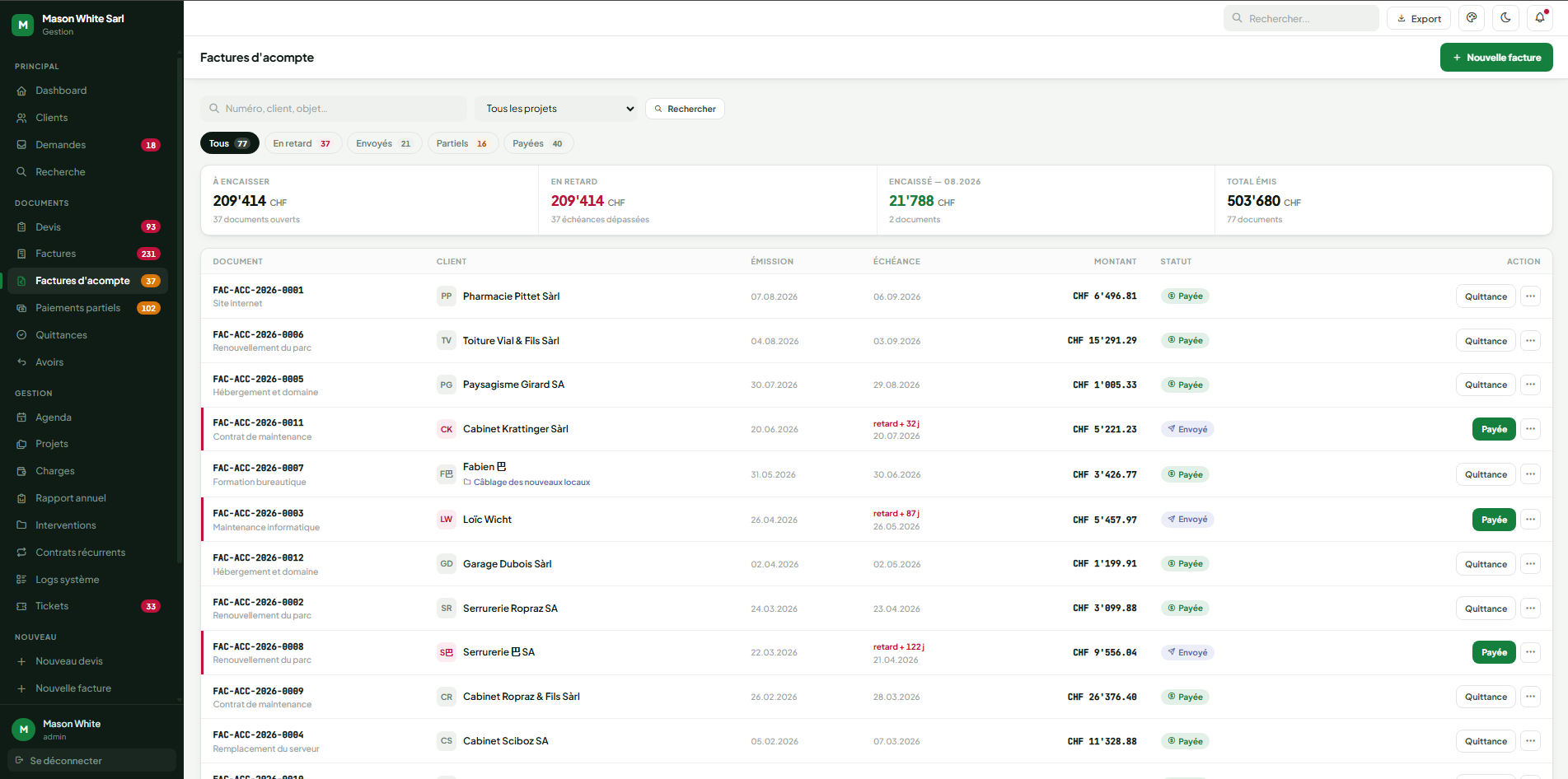The height and width of the screenshot is (779, 1568).
Task: Open Contrats récurrents
Action: 87,553
